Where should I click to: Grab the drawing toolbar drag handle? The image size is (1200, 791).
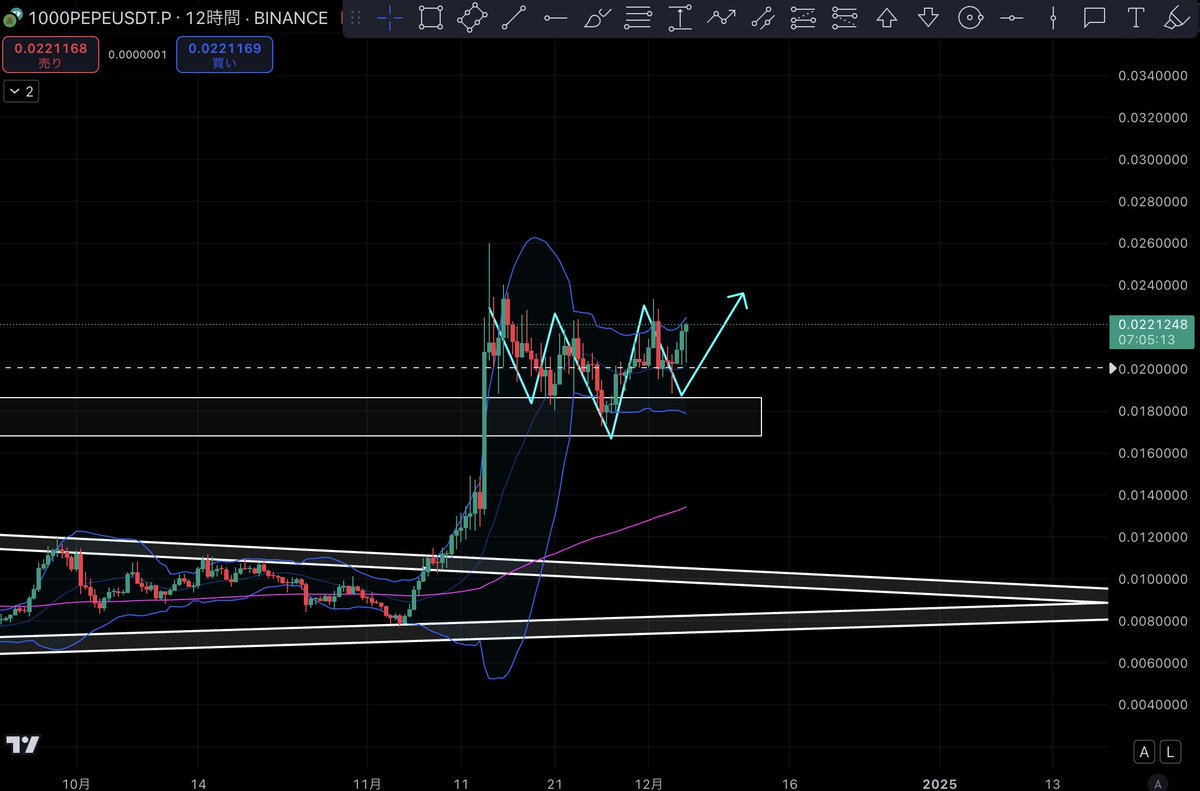point(355,18)
